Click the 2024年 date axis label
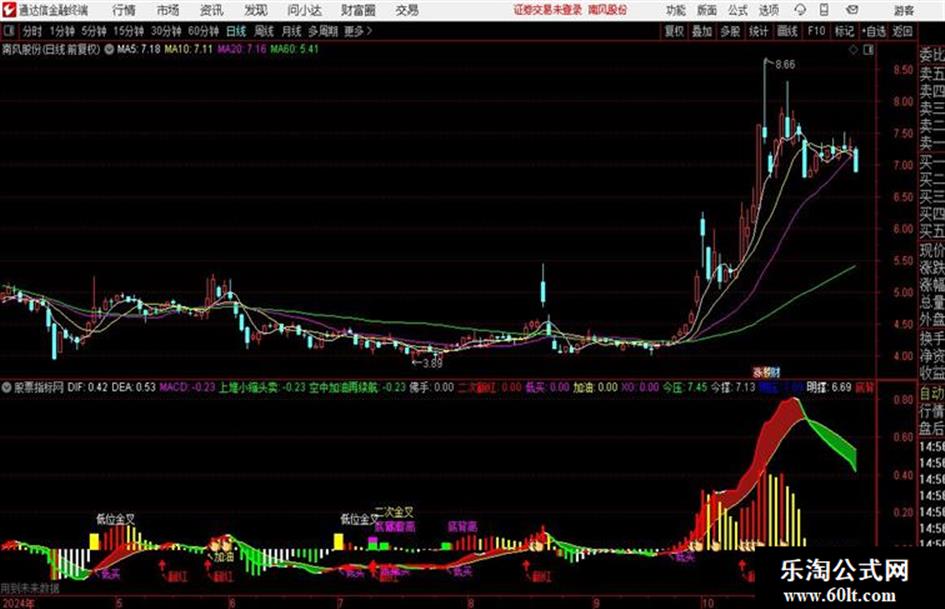This screenshot has width=945, height=609. tap(18, 603)
